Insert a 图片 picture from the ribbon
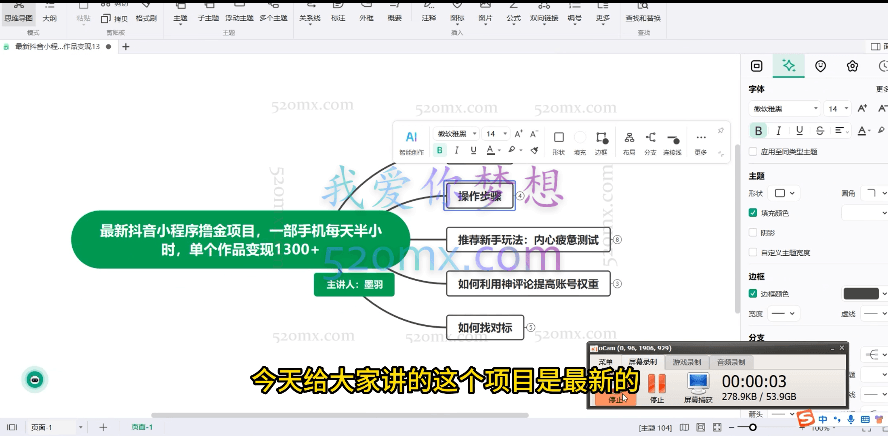 point(485,12)
